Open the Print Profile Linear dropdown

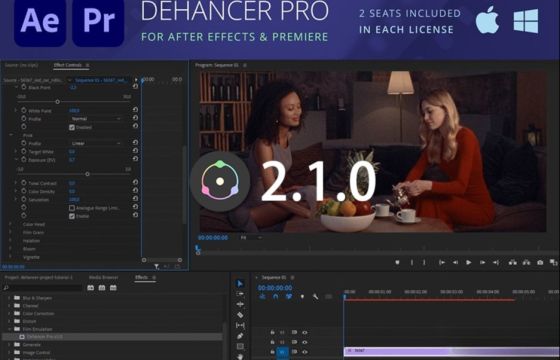96,143
